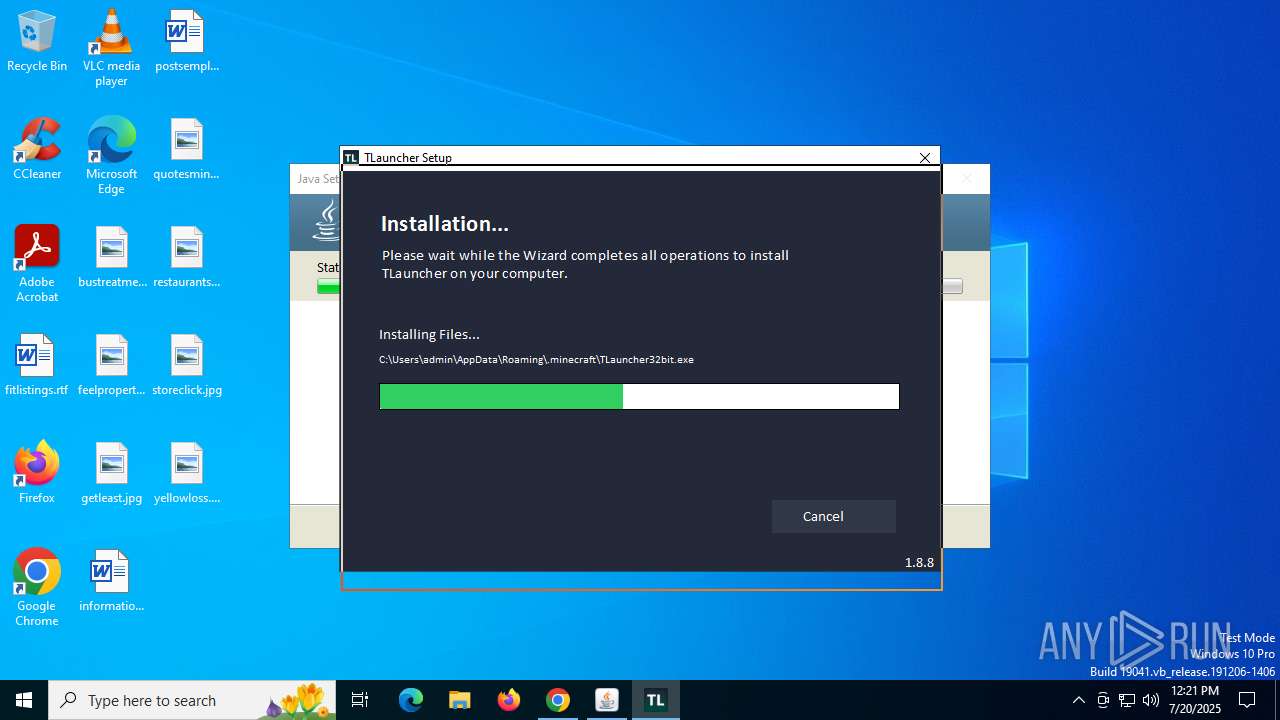Launch Chrome from the taskbar
The image size is (1280, 720).
point(558,700)
